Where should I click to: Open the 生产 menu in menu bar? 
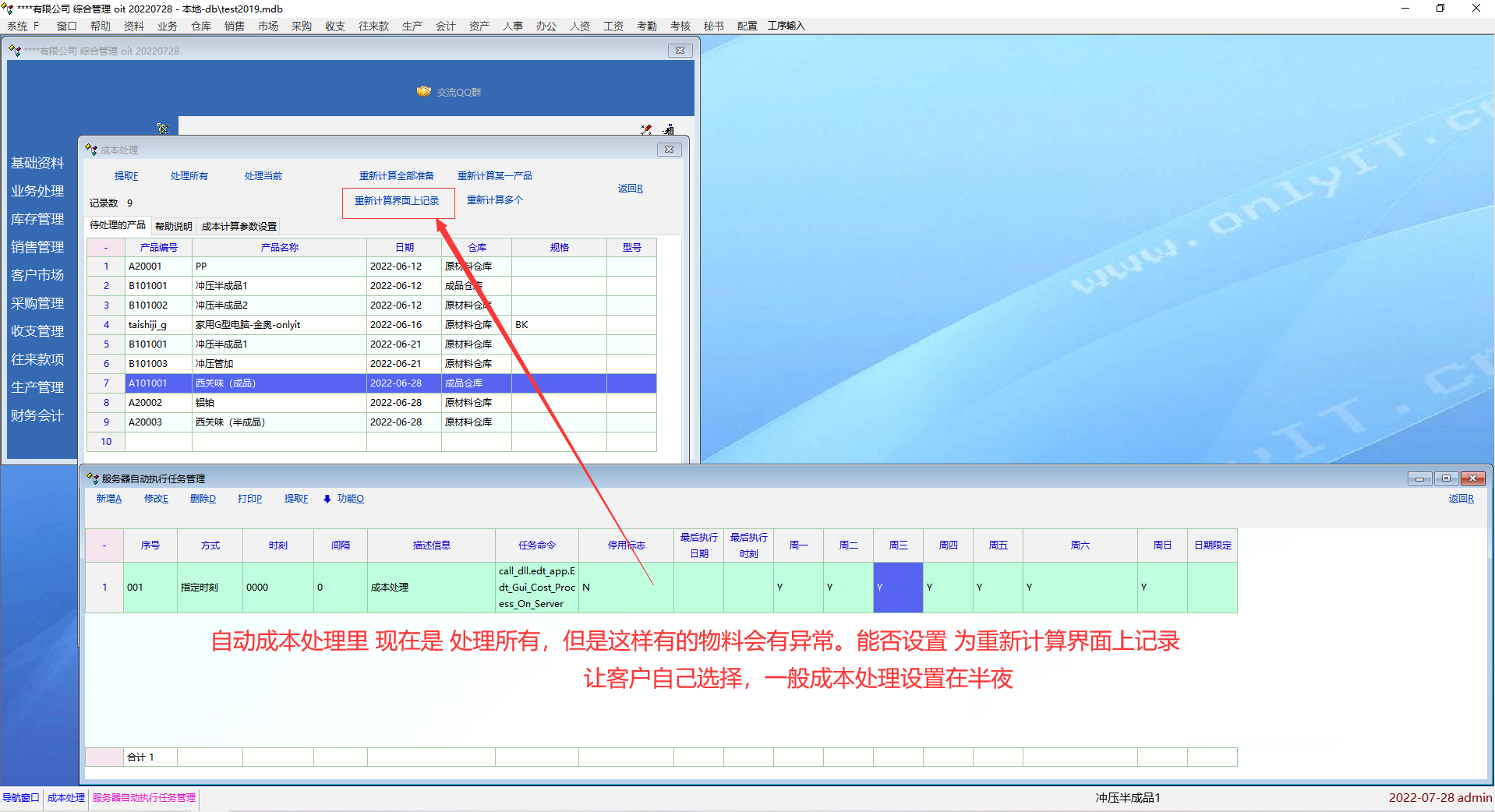(412, 26)
